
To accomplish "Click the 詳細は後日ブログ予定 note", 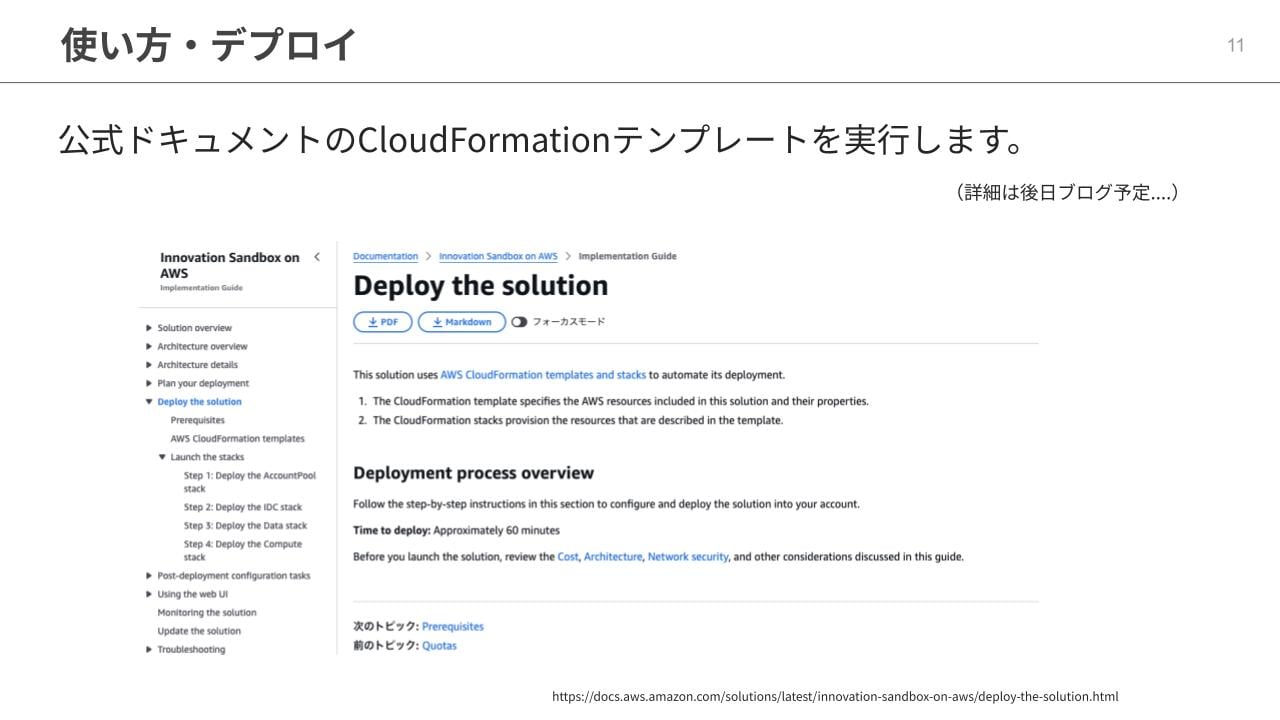I will click(1067, 193).
